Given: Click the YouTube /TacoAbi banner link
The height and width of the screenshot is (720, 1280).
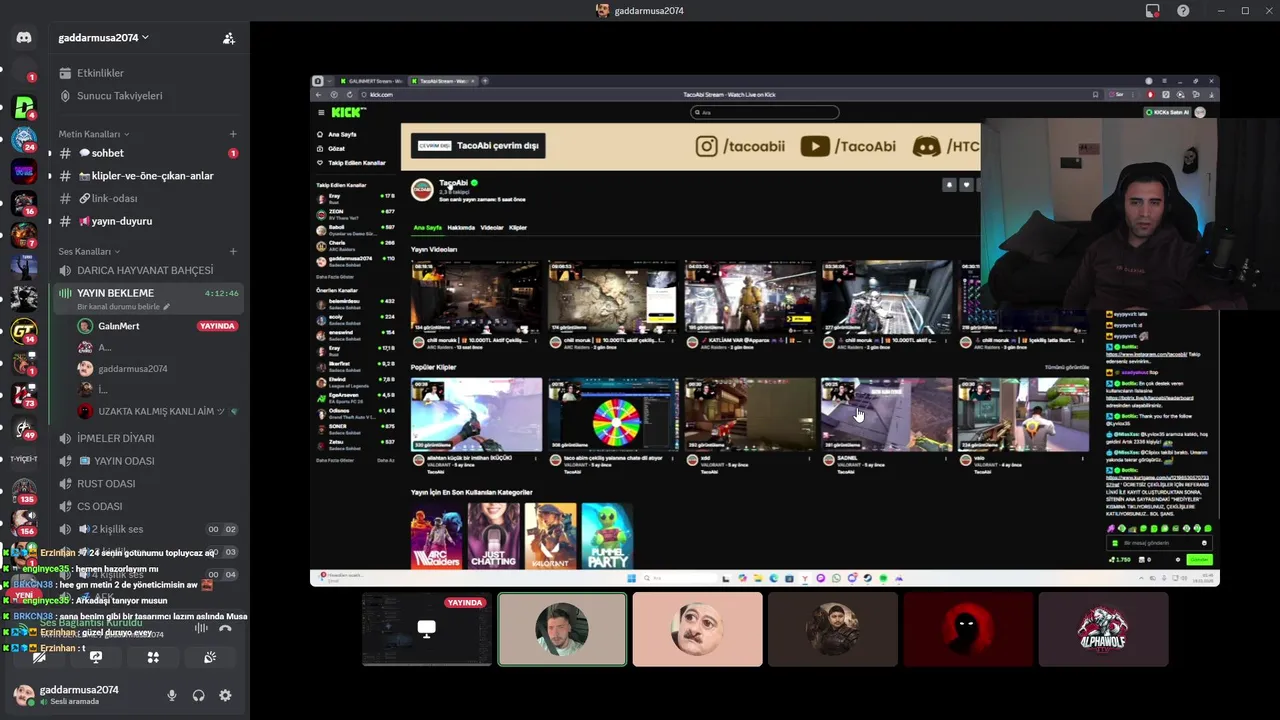Looking at the screenshot, I should click(847, 146).
